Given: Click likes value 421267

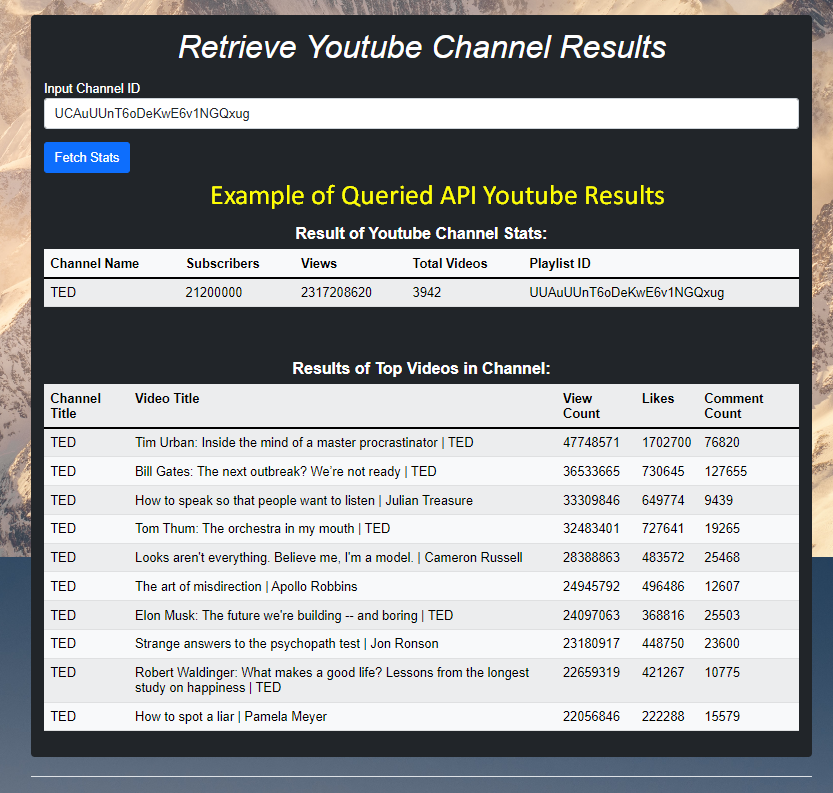Looking at the screenshot, I should (663, 672).
